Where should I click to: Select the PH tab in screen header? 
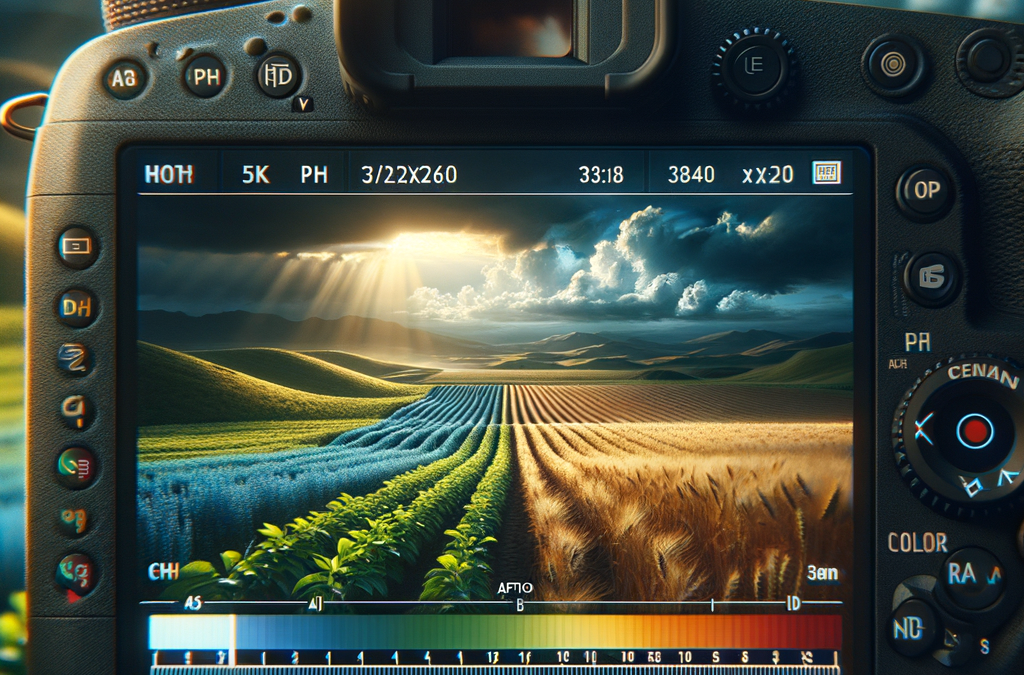pos(314,174)
